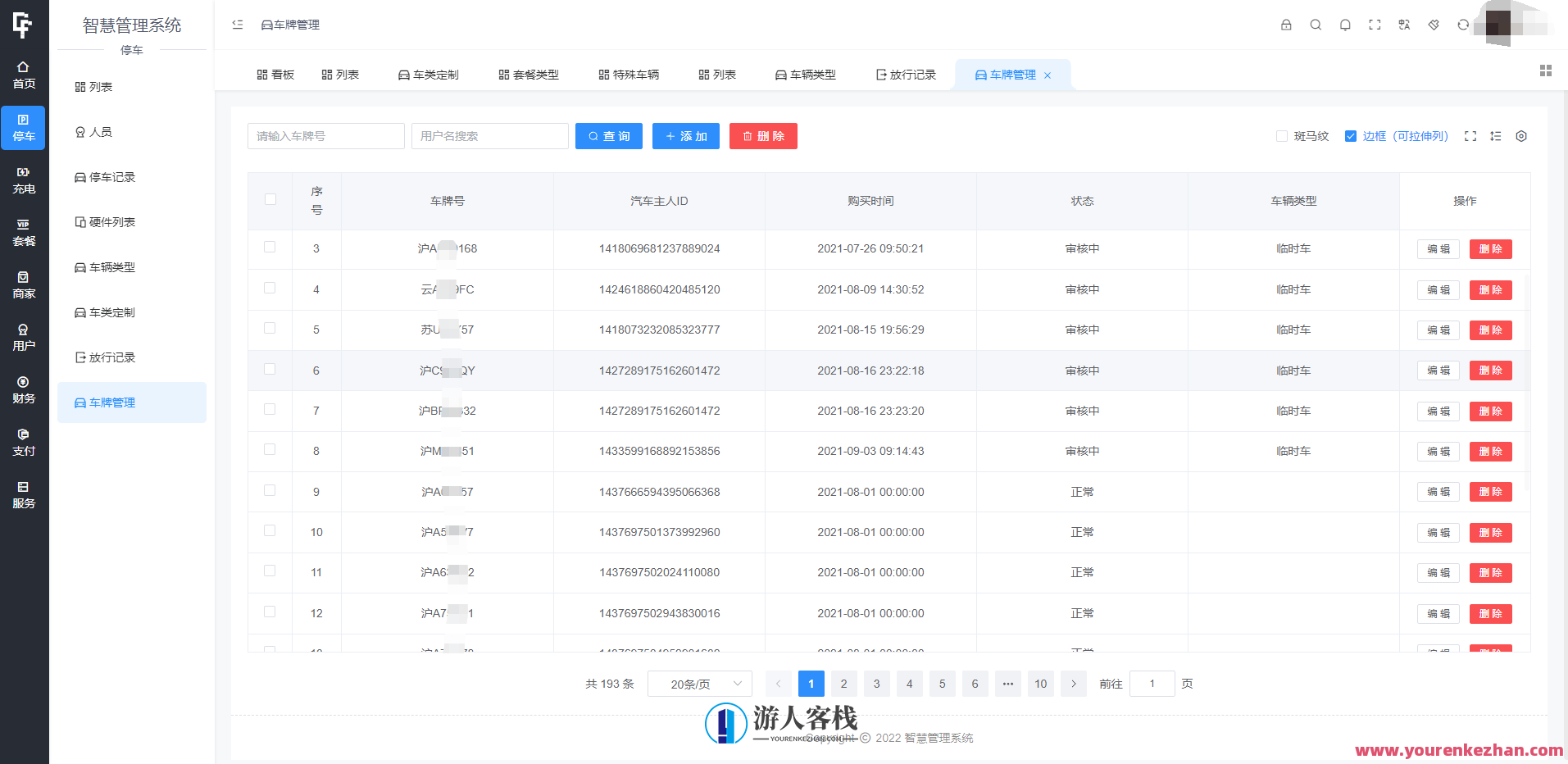1568x764 pixels.
Task: Switch to the 特殊车辆 tab
Action: click(x=628, y=74)
